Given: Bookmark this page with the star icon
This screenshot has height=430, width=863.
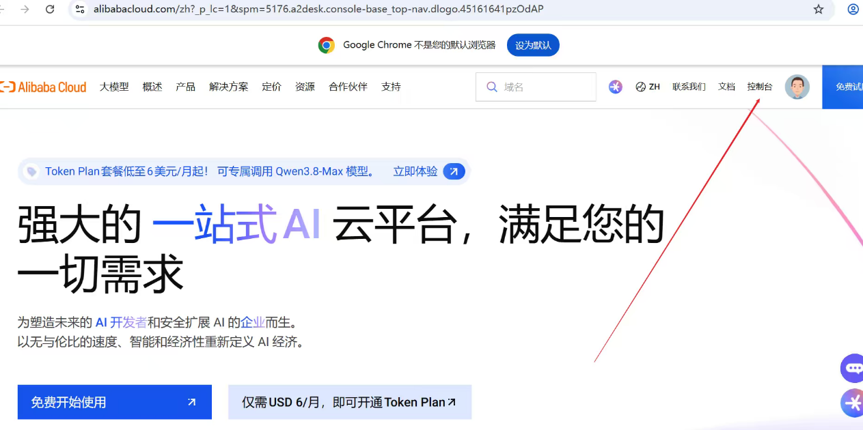Looking at the screenshot, I should point(818,9).
